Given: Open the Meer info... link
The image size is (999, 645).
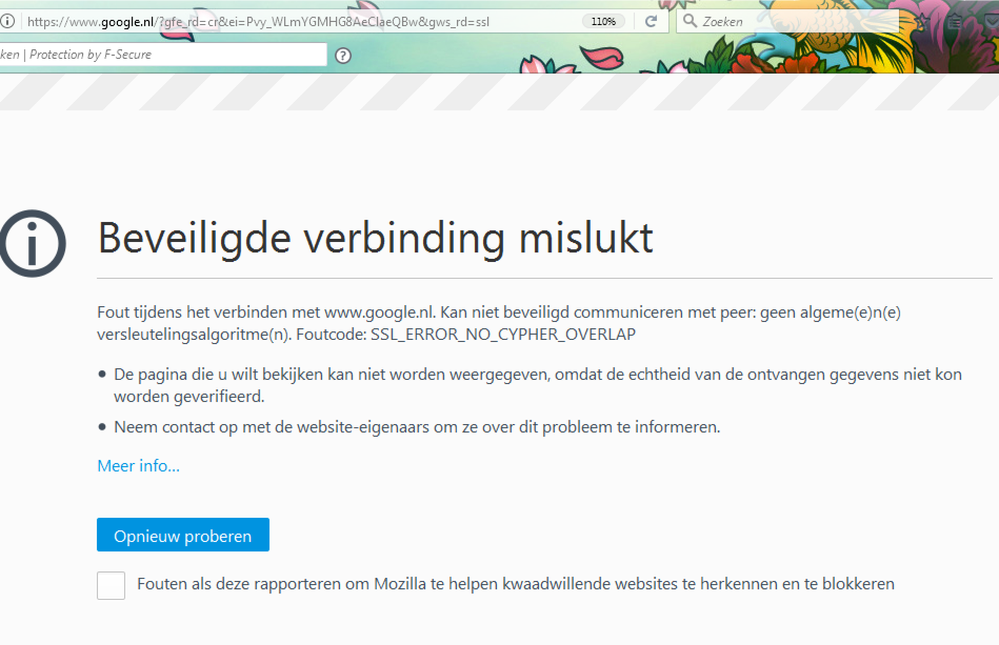Looking at the screenshot, I should click(x=138, y=466).
